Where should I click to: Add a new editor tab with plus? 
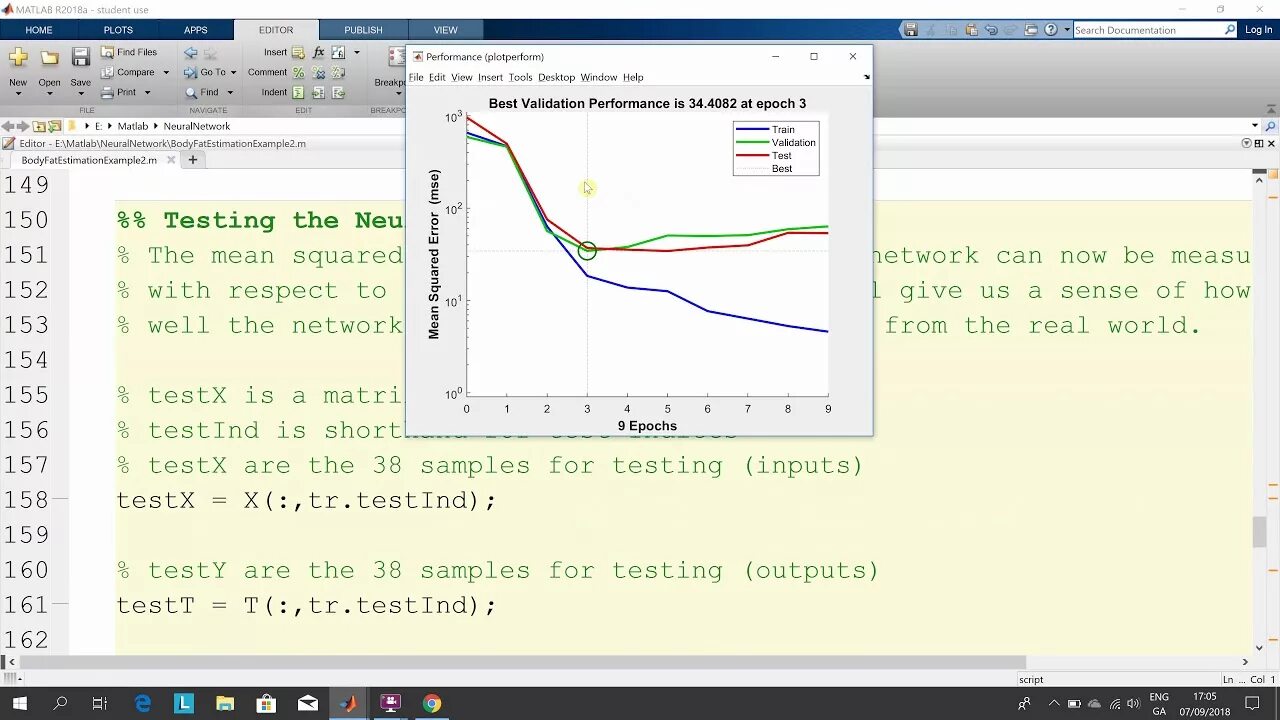click(x=192, y=160)
